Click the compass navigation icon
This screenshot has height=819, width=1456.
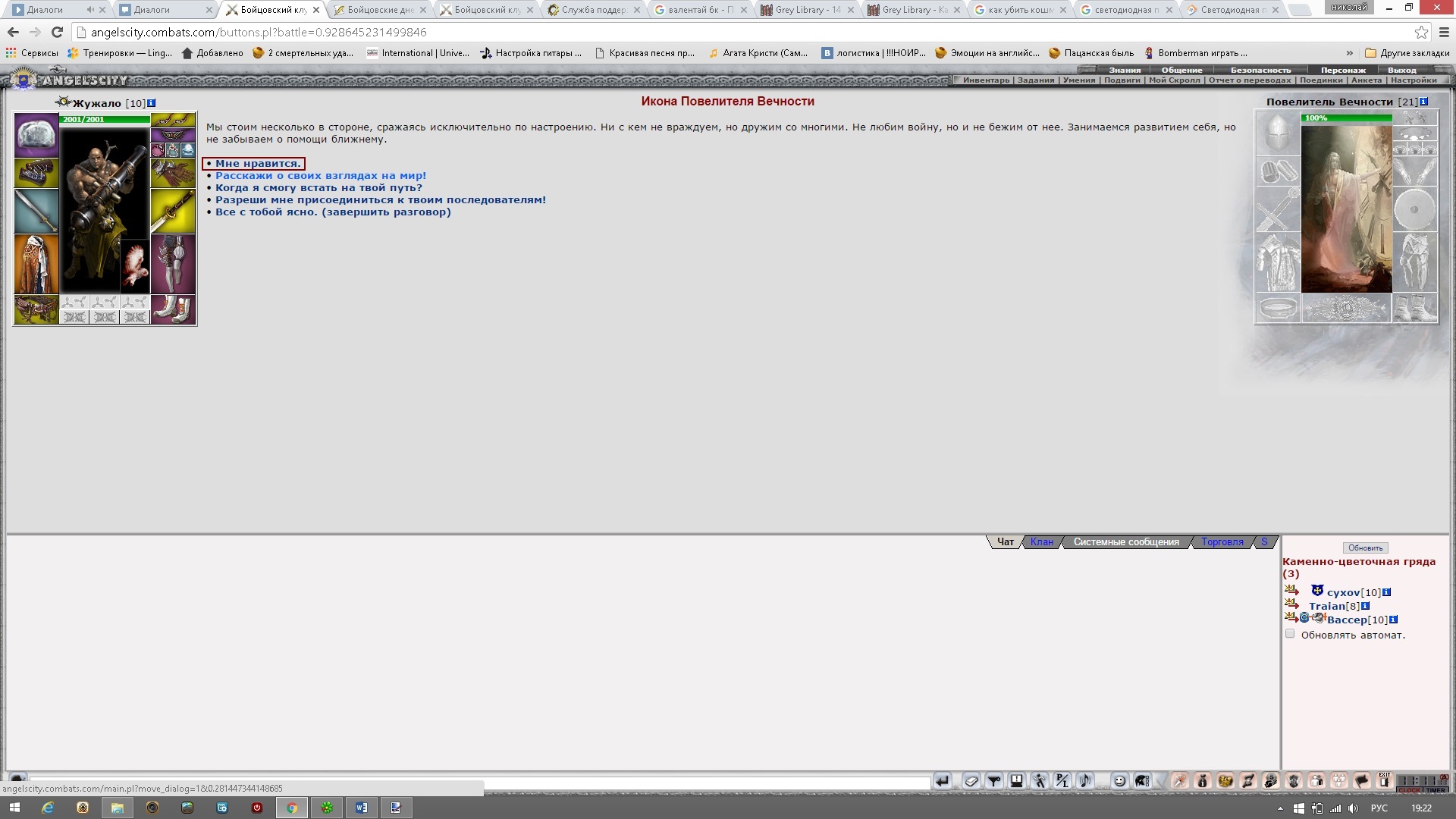point(1179,781)
